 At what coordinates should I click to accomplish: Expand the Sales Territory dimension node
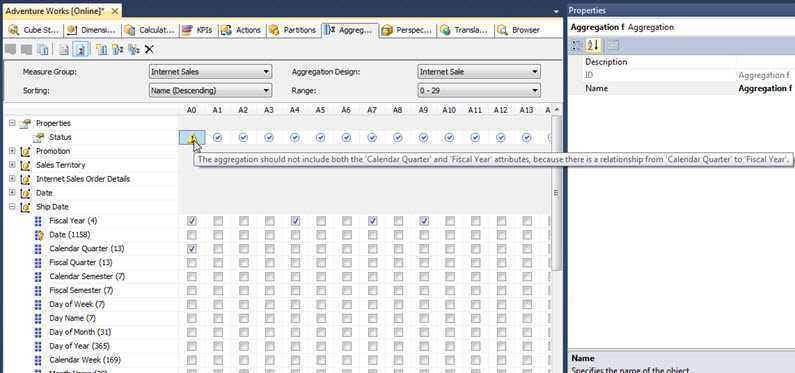[x=12, y=165]
